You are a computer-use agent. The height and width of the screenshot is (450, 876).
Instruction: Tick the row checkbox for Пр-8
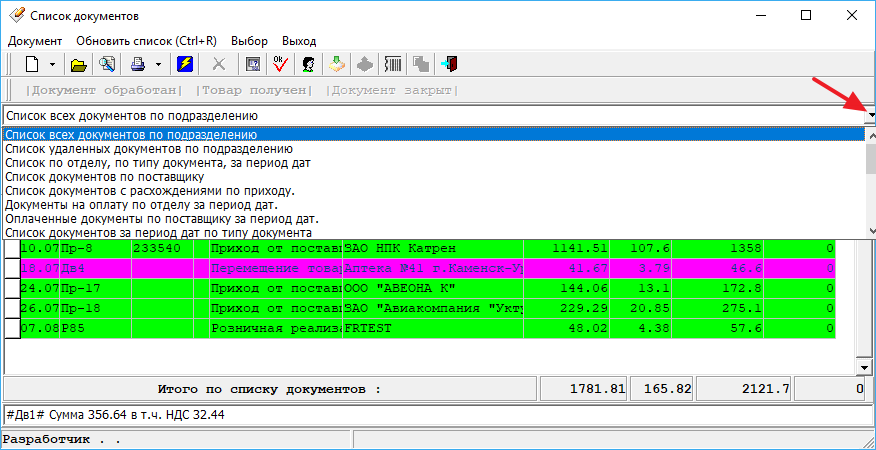pyautogui.click(x=12, y=248)
